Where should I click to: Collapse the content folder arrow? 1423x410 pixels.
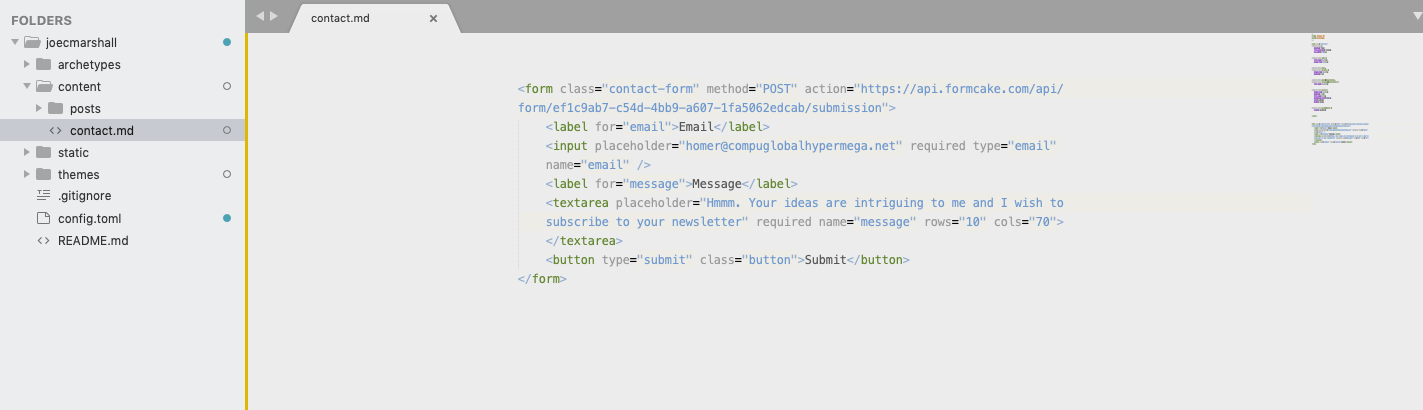point(27,87)
